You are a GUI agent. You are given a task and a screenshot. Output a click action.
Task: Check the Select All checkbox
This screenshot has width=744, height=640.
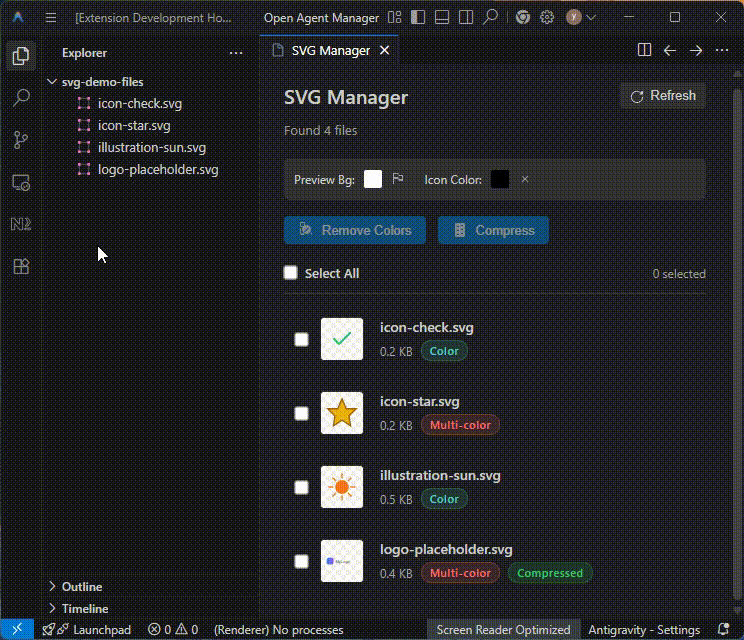[x=291, y=273]
